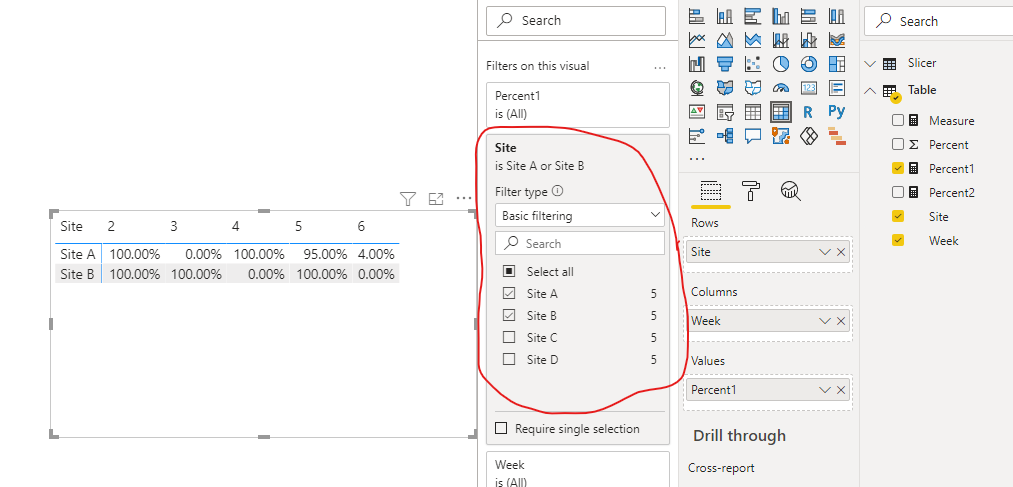The width and height of the screenshot is (1013, 487).
Task: Select the Funnel chart visualization
Action: pos(725,63)
